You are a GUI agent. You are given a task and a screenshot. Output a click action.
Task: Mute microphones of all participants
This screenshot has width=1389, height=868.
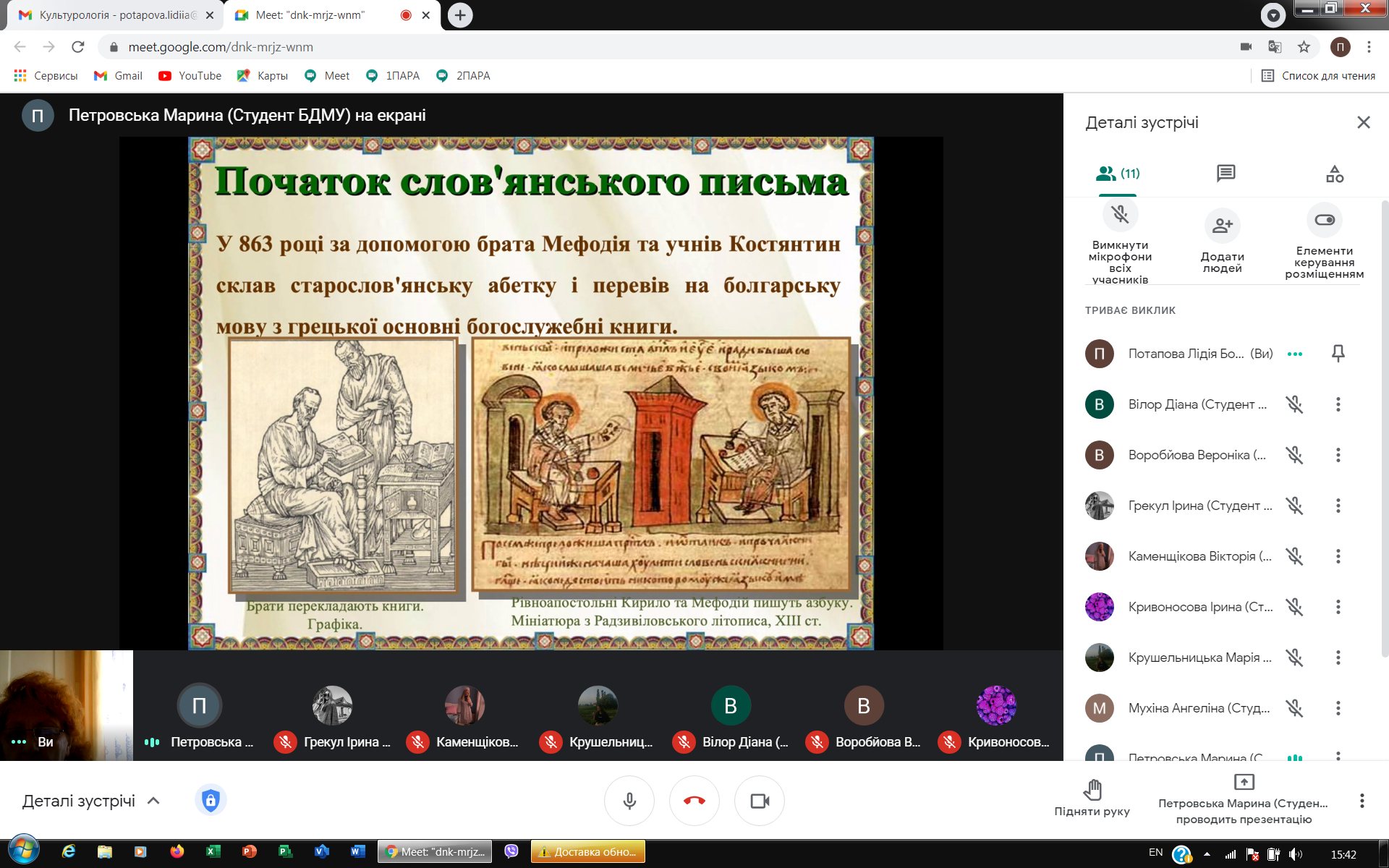[x=1120, y=215]
